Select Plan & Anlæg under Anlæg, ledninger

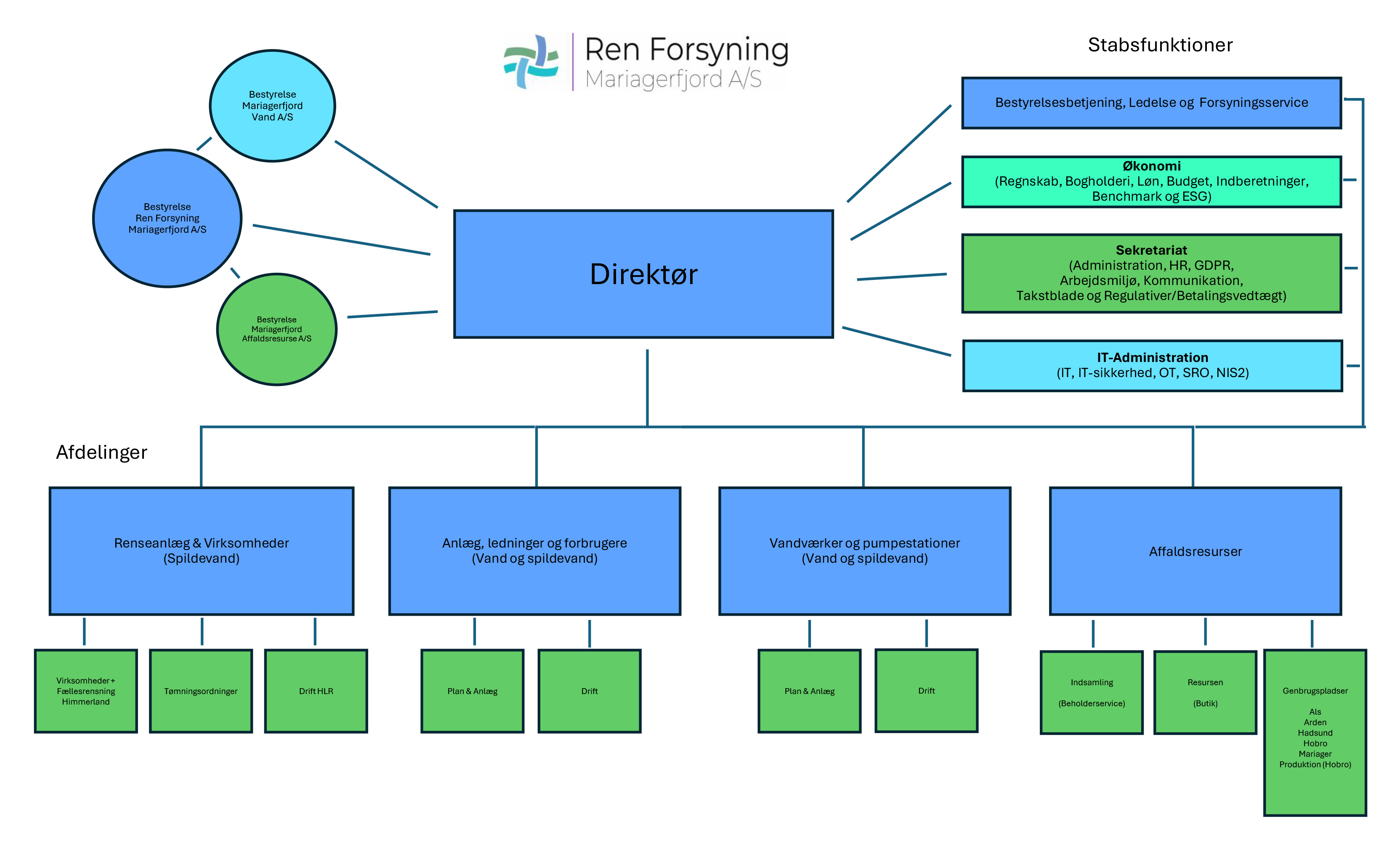tap(472, 691)
